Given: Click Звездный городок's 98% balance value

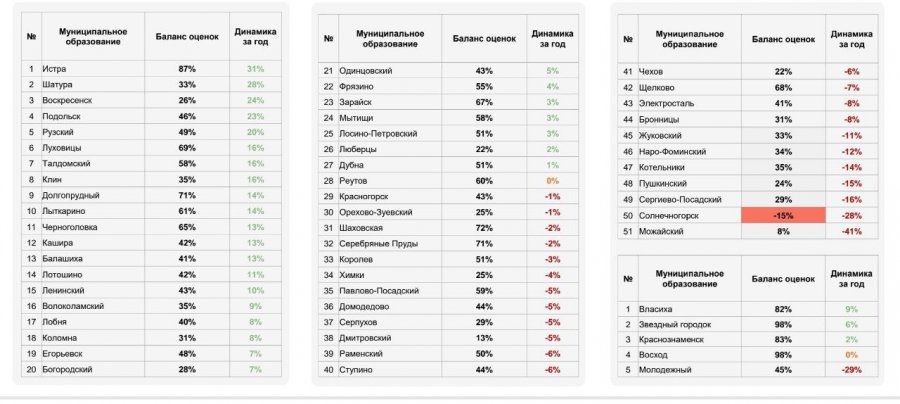Looking at the screenshot, I should click(x=783, y=325).
